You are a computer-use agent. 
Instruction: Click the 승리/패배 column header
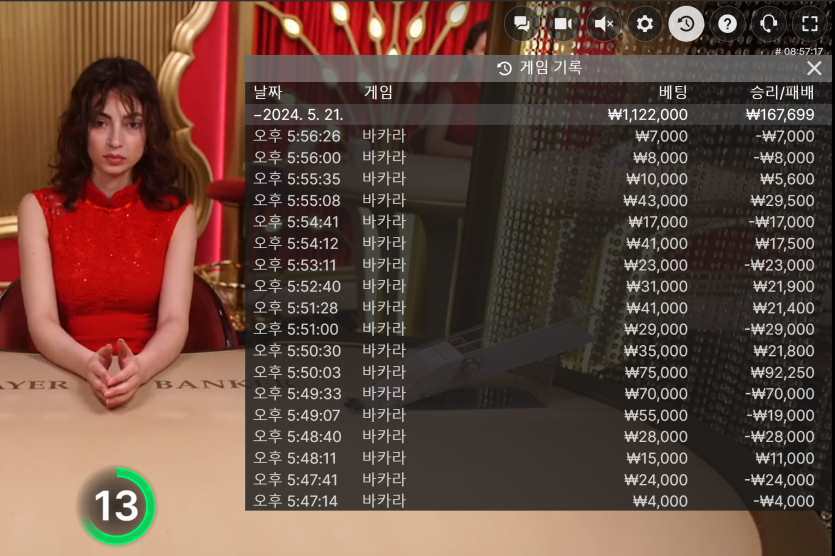782,92
